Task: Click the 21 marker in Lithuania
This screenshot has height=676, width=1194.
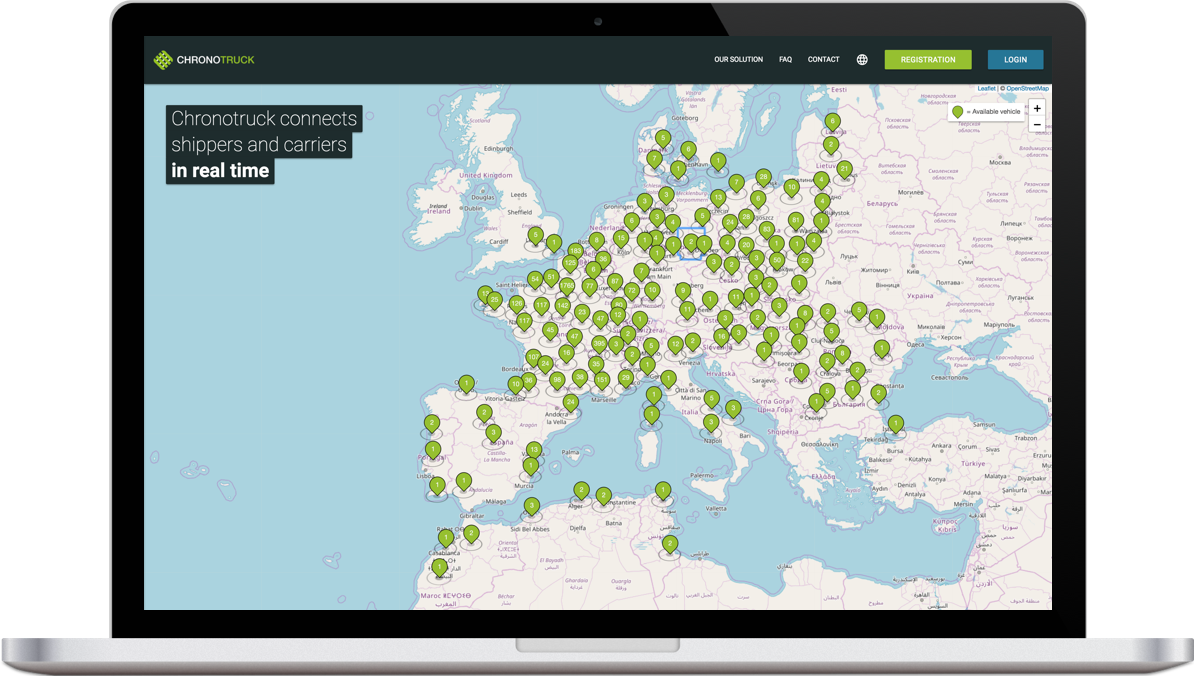Action: click(x=844, y=169)
